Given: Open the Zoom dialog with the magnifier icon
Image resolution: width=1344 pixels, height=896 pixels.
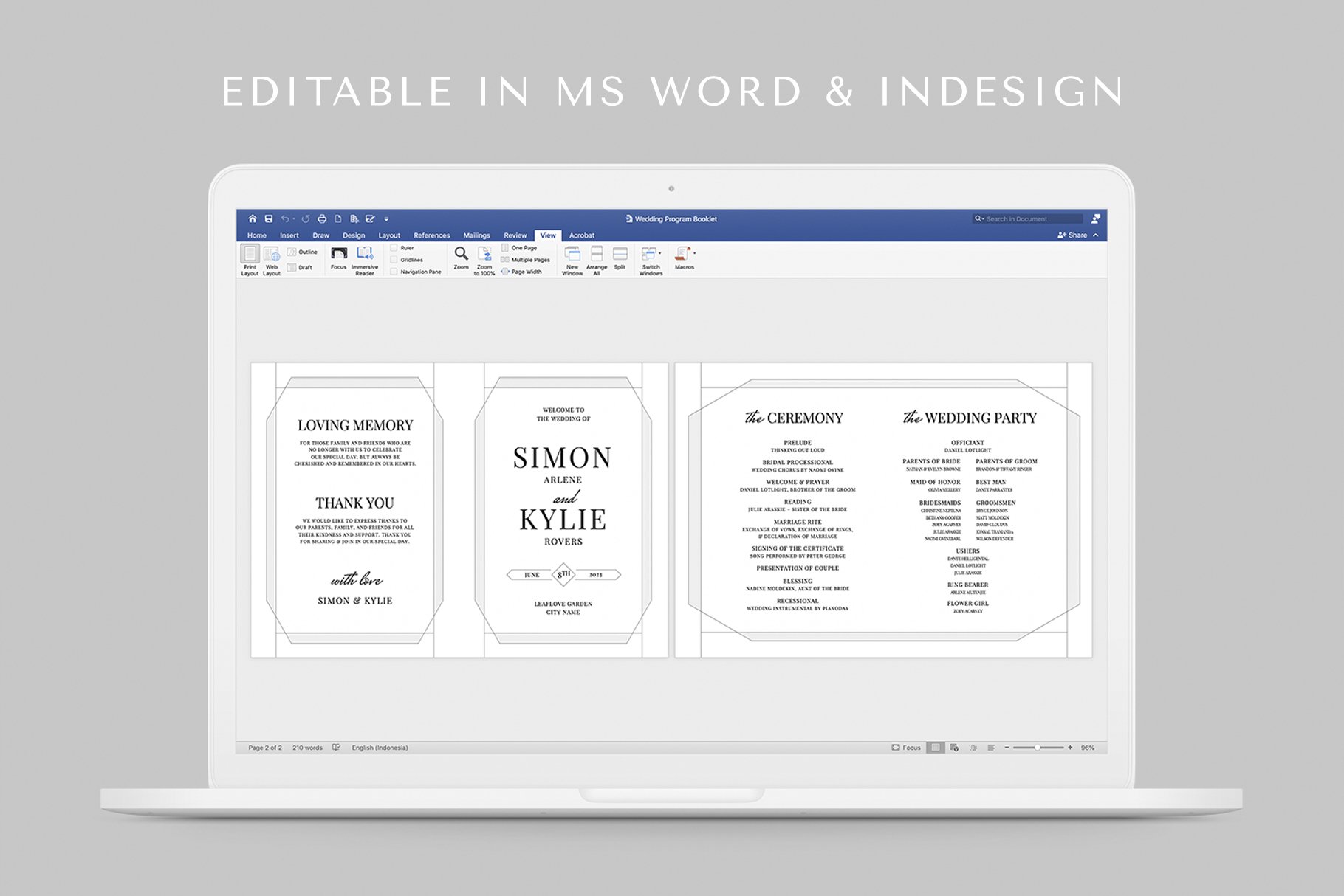Looking at the screenshot, I should (461, 258).
